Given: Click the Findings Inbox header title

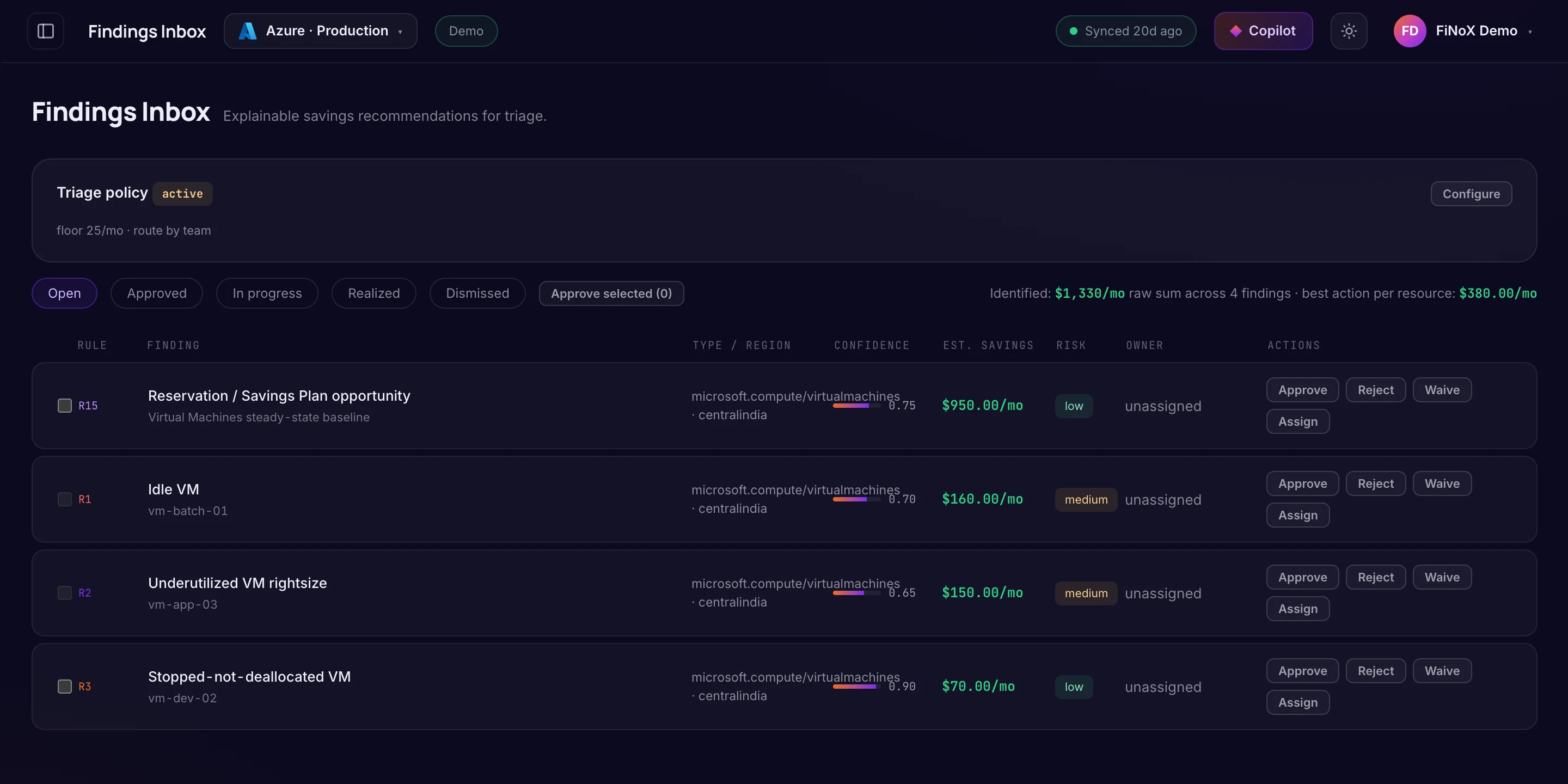Looking at the screenshot, I should pyautogui.click(x=146, y=32).
